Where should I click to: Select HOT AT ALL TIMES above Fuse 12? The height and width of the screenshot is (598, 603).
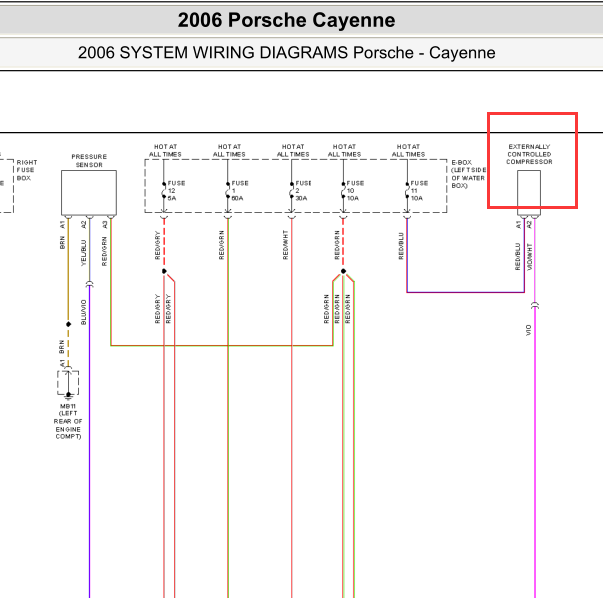pyautogui.click(x=165, y=150)
